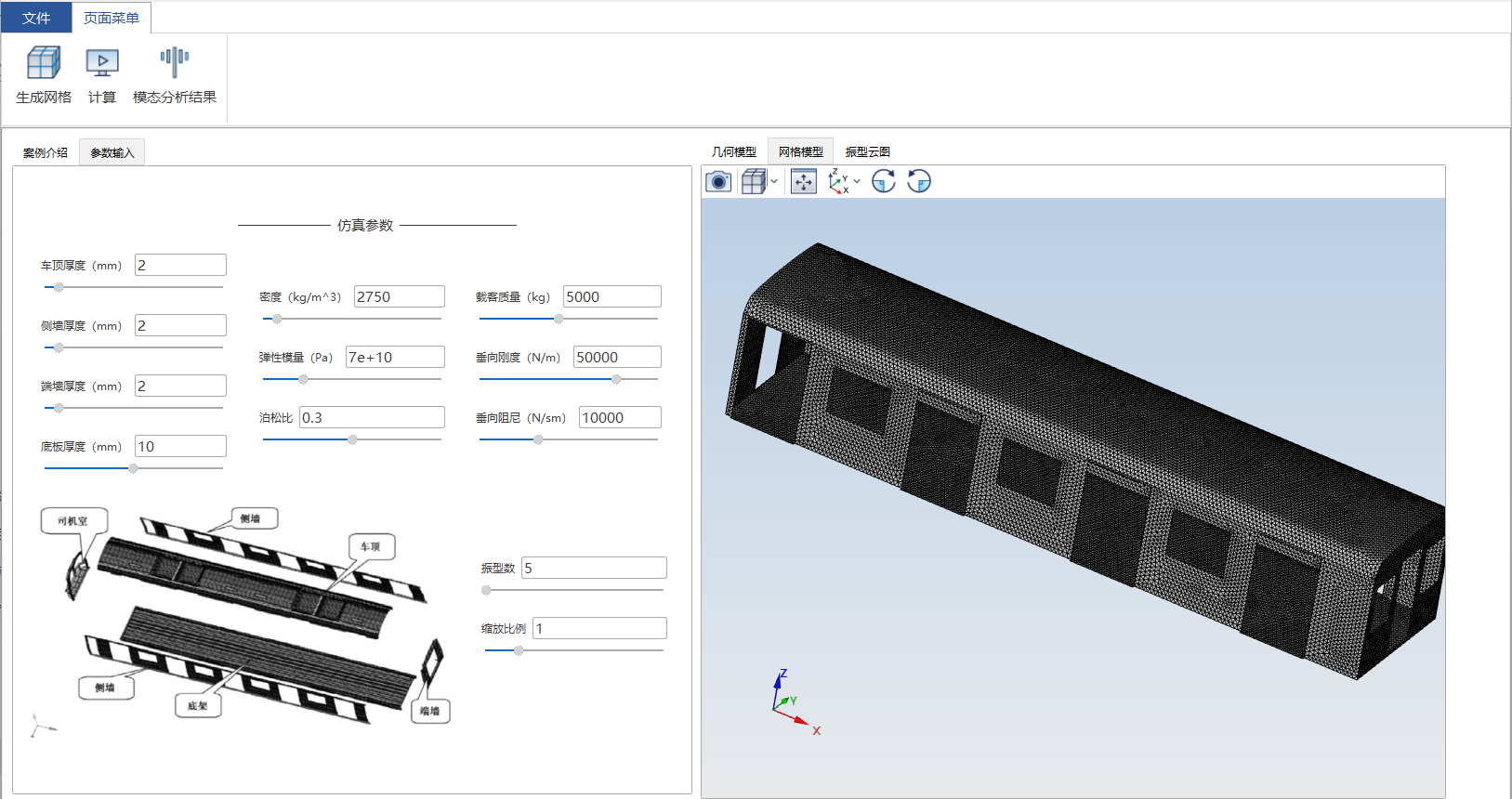Click the XYZ coordinate triad in viewport
1512x799 pixels.
pyautogui.click(x=795, y=703)
